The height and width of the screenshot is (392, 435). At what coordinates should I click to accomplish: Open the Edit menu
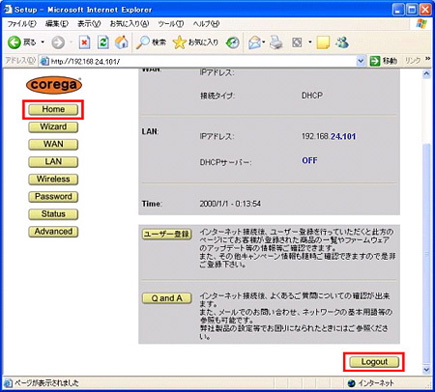click(57, 24)
